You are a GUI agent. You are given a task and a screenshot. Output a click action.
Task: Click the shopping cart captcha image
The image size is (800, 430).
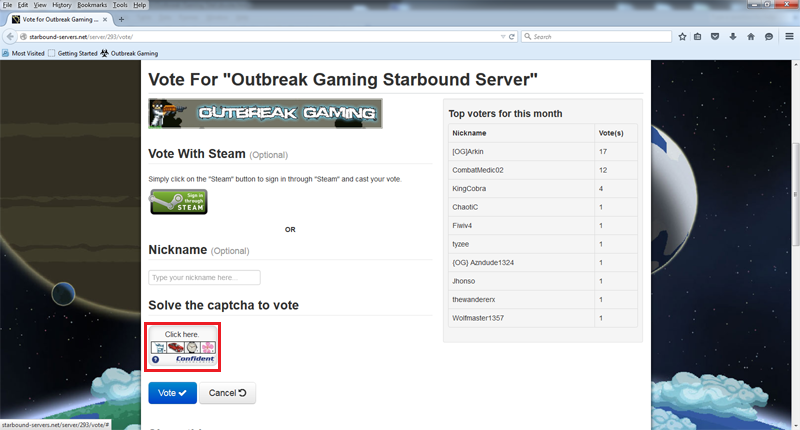159,347
